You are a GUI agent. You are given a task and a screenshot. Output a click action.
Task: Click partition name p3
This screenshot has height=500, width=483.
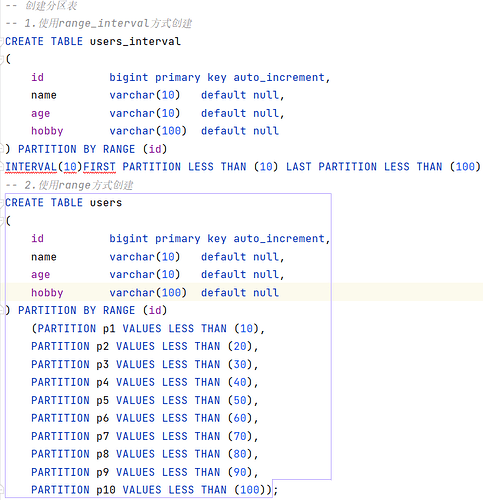click(103, 365)
